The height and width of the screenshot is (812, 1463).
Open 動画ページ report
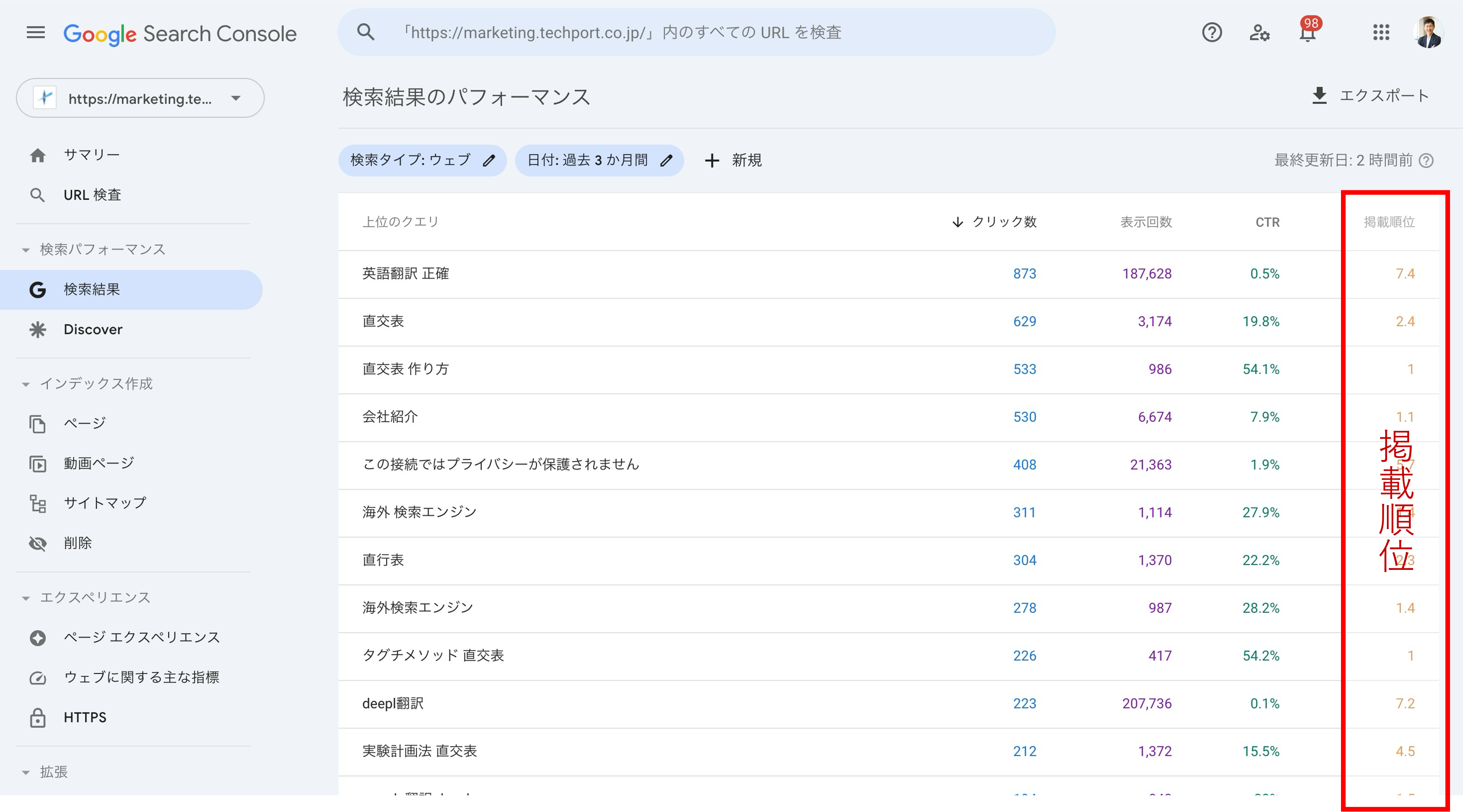(x=131, y=463)
